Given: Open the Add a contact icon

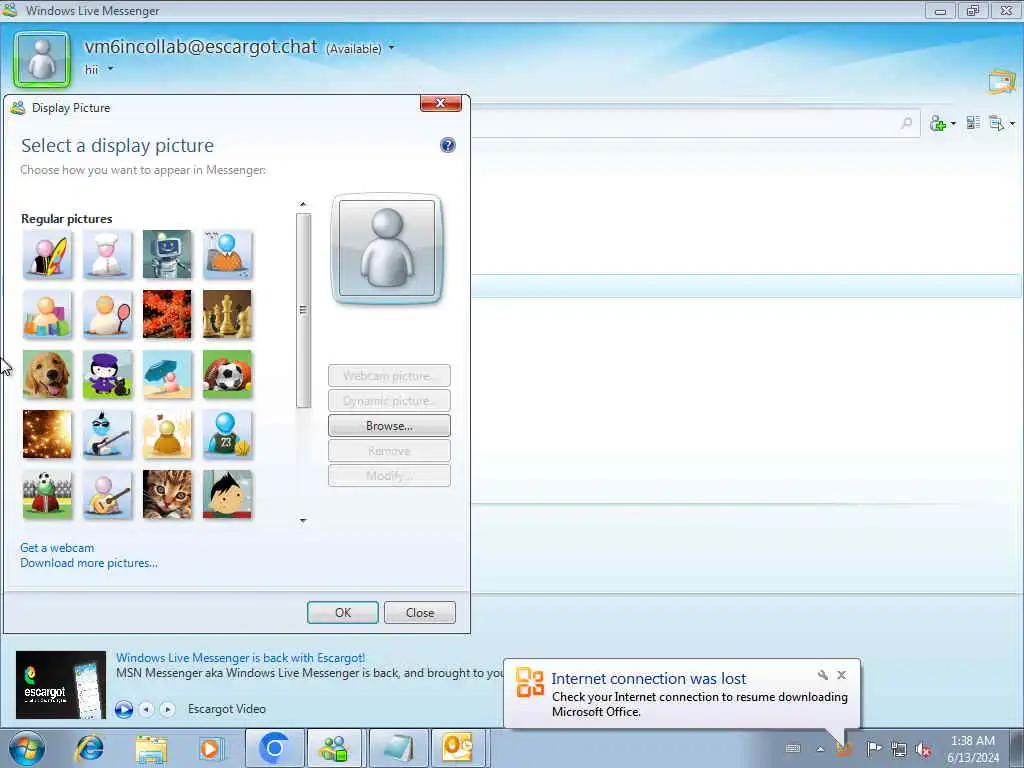Looking at the screenshot, I should tap(938, 123).
